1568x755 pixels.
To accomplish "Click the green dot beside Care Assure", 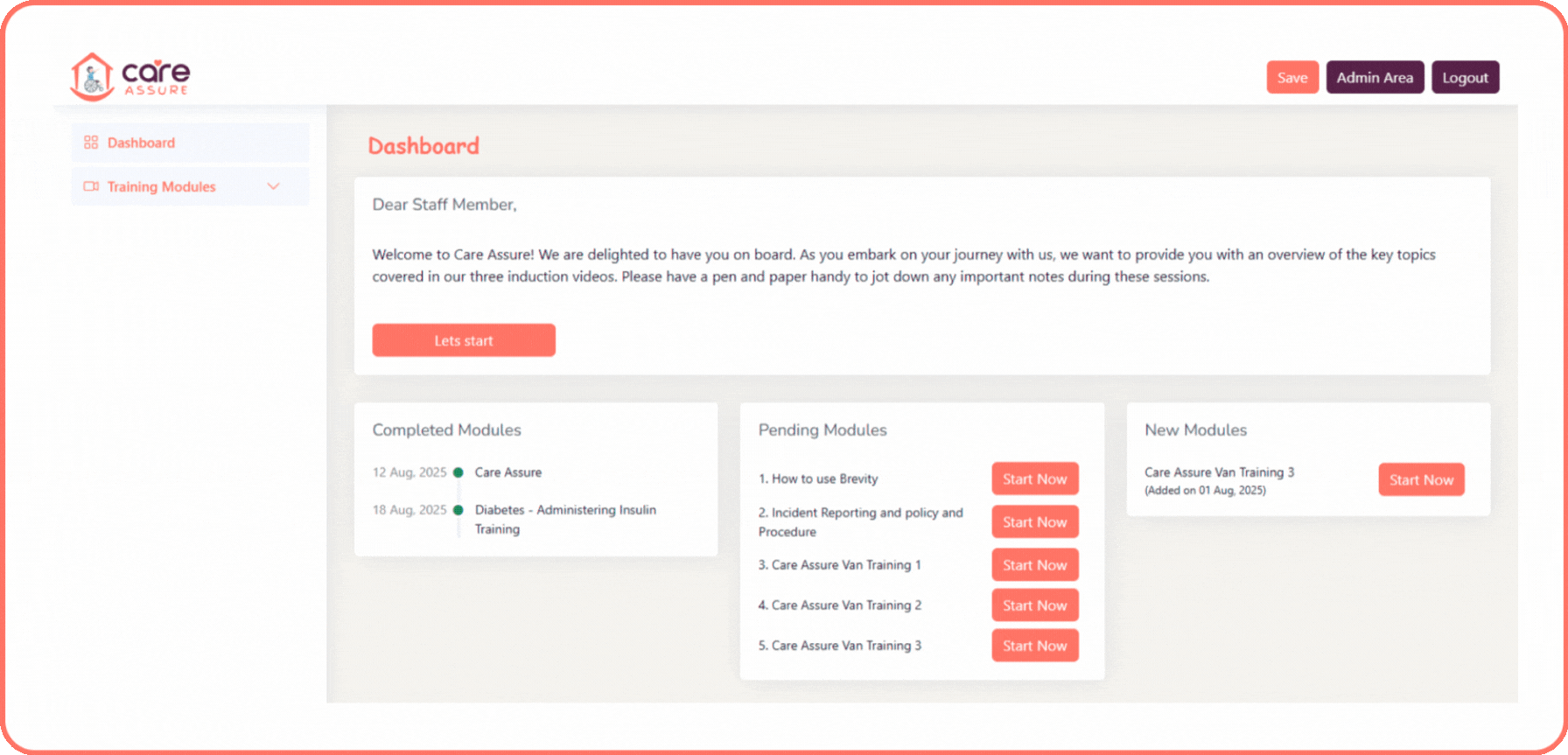I will (458, 472).
